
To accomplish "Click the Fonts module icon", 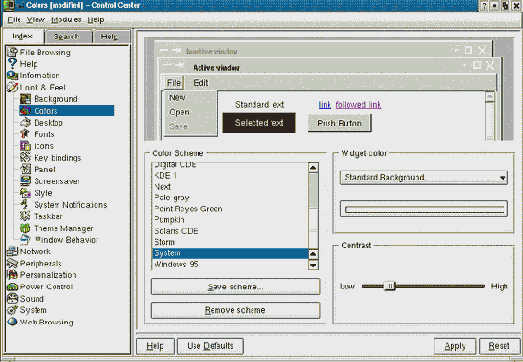I will click(x=25, y=134).
